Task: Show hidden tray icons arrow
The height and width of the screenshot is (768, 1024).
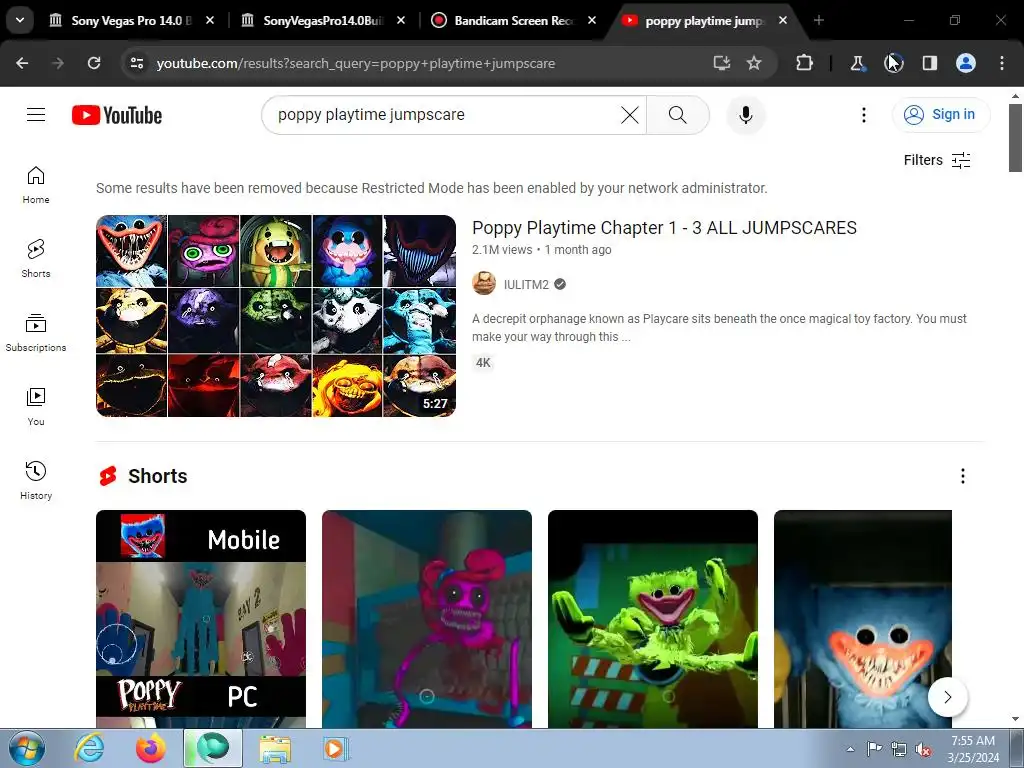Action: click(850, 749)
